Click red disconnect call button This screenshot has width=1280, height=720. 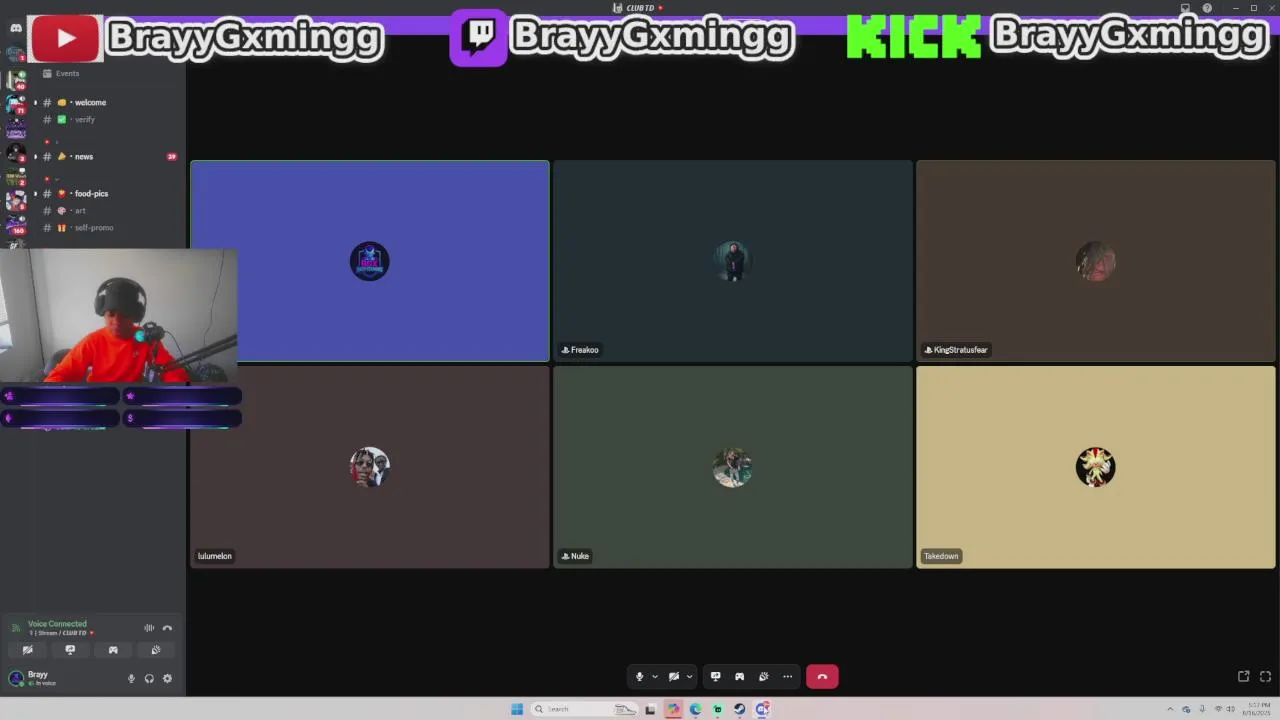coord(822,677)
